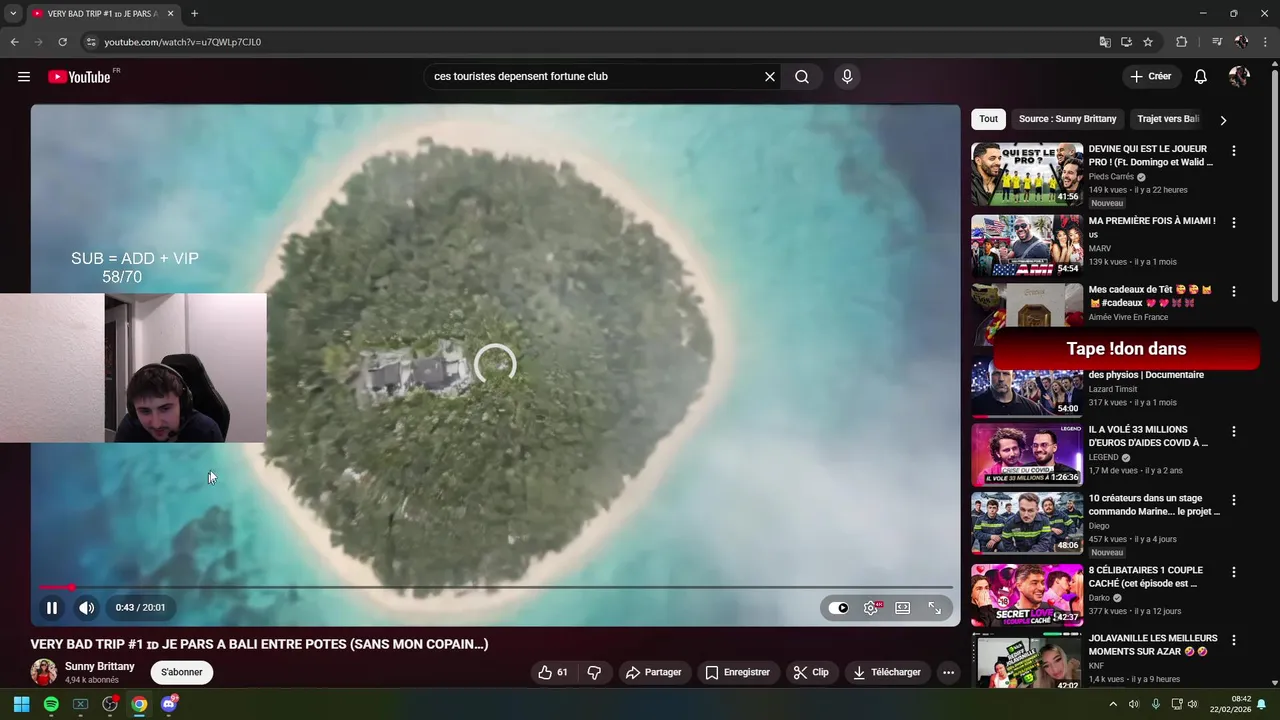Select the Source : Sunny Brittany chip

pos(1067,119)
